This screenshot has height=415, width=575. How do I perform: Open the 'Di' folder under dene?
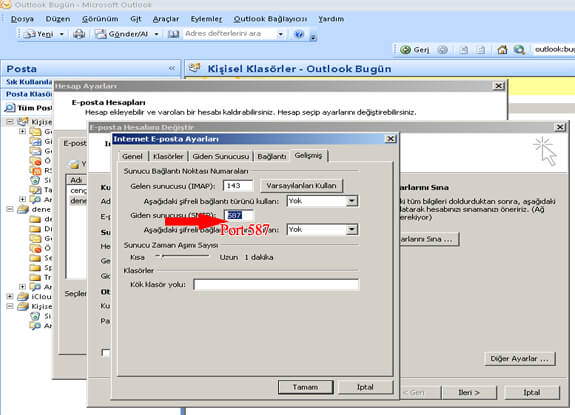point(36,229)
